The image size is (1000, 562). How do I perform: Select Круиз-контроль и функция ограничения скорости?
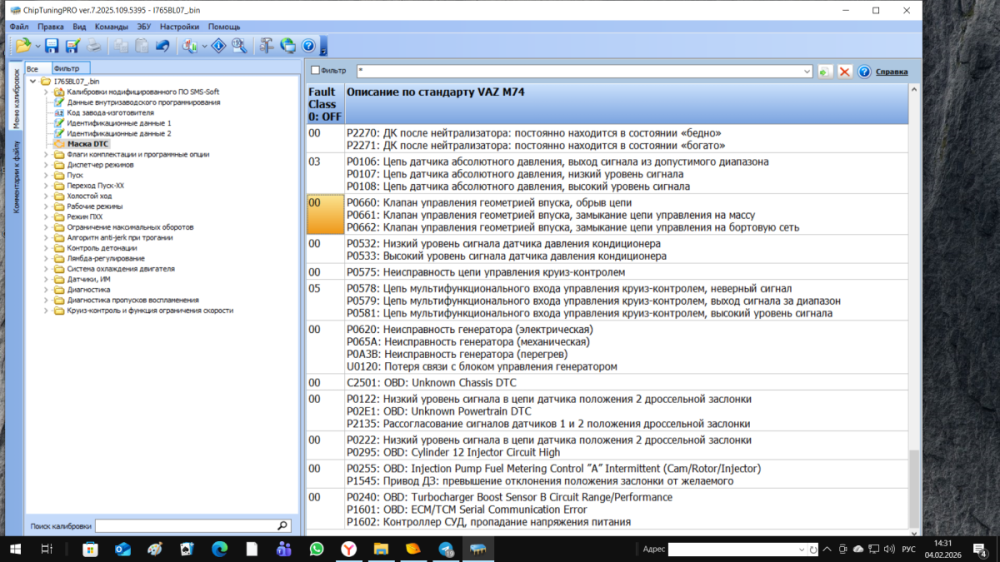point(150,311)
